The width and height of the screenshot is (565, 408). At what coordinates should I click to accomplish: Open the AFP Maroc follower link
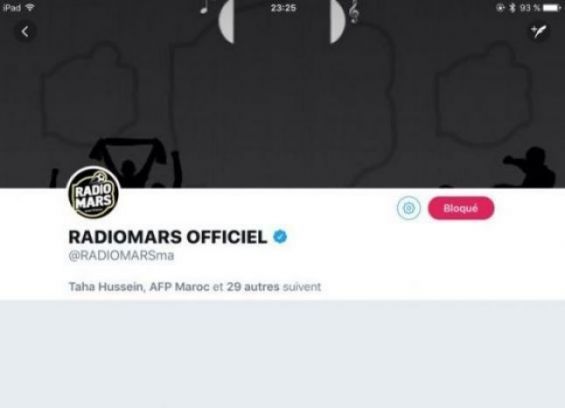pyautogui.click(x=179, y=287)
